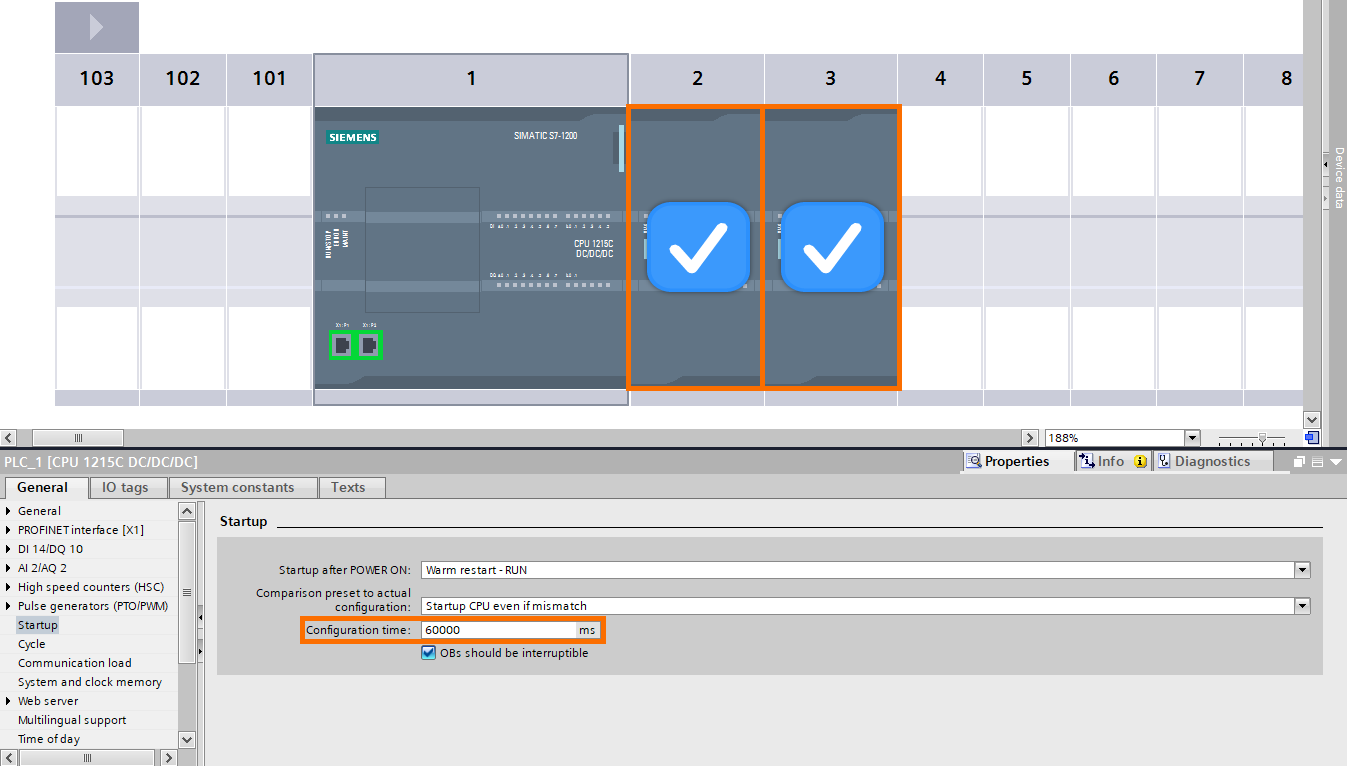This screenshot has height=766, width=1347.
Task: Click device view scroll-left arrow
Action: (8, 438)
